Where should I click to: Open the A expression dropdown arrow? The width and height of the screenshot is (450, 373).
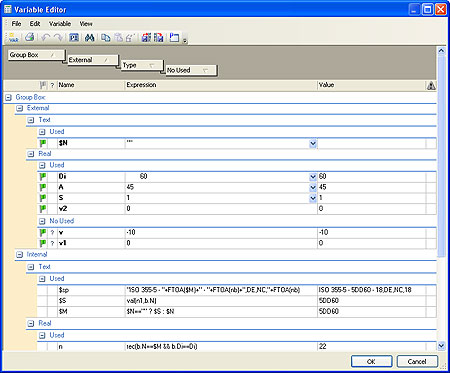tap(313, 187)
